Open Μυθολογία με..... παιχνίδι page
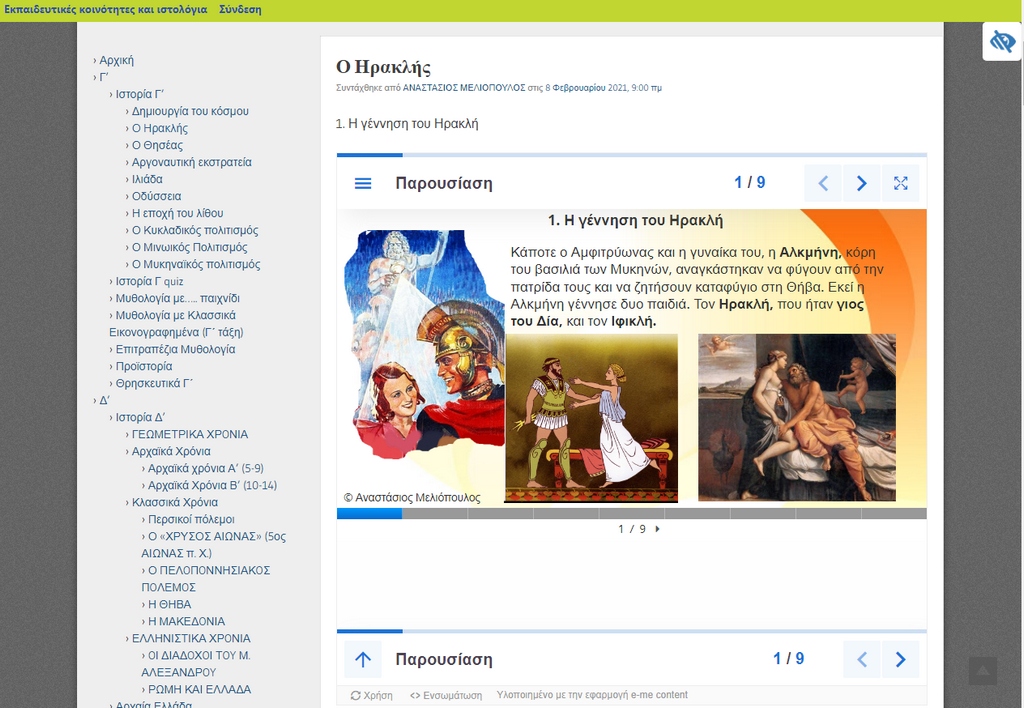The height and width of the screenshot is (708, 1024). coord(178,298)
